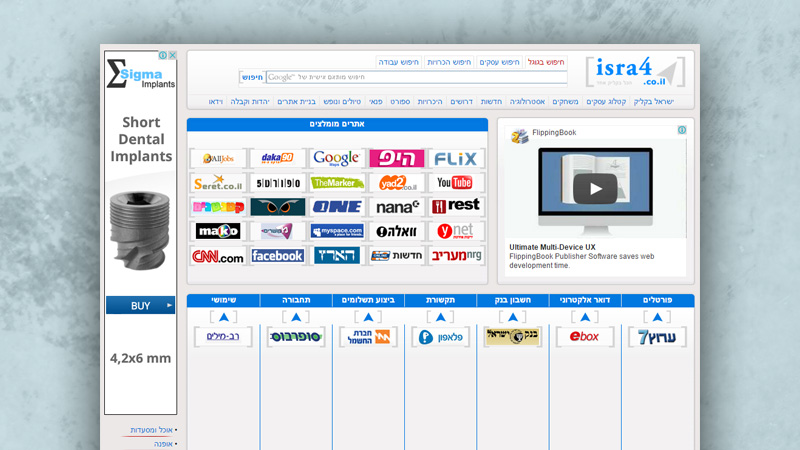Open the פלאפון (Pelephone) logo
The image size is (800, 450).
pos(440,337)
